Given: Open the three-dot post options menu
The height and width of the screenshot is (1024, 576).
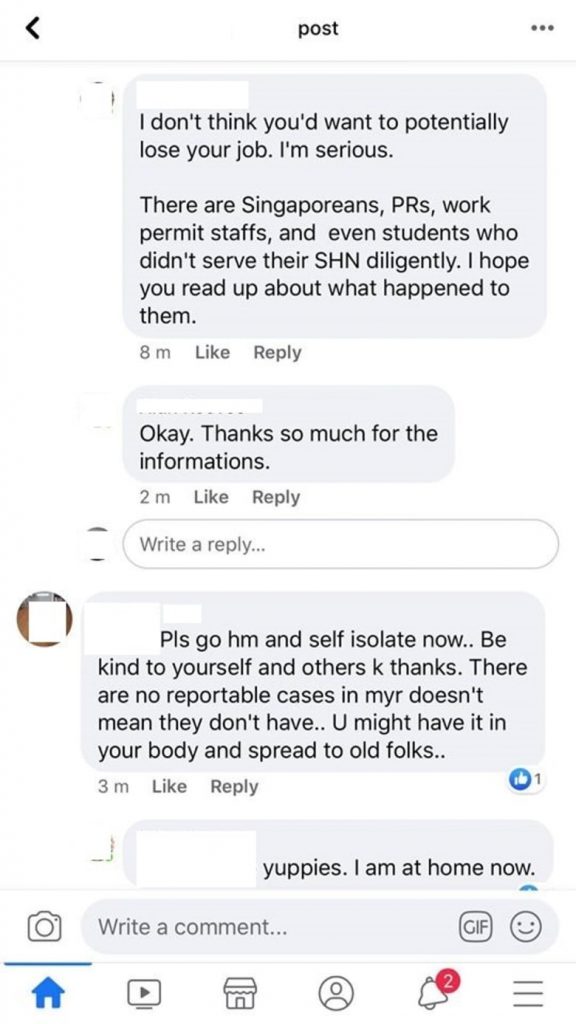Looking at the screenshot, I should coord(542,28).
